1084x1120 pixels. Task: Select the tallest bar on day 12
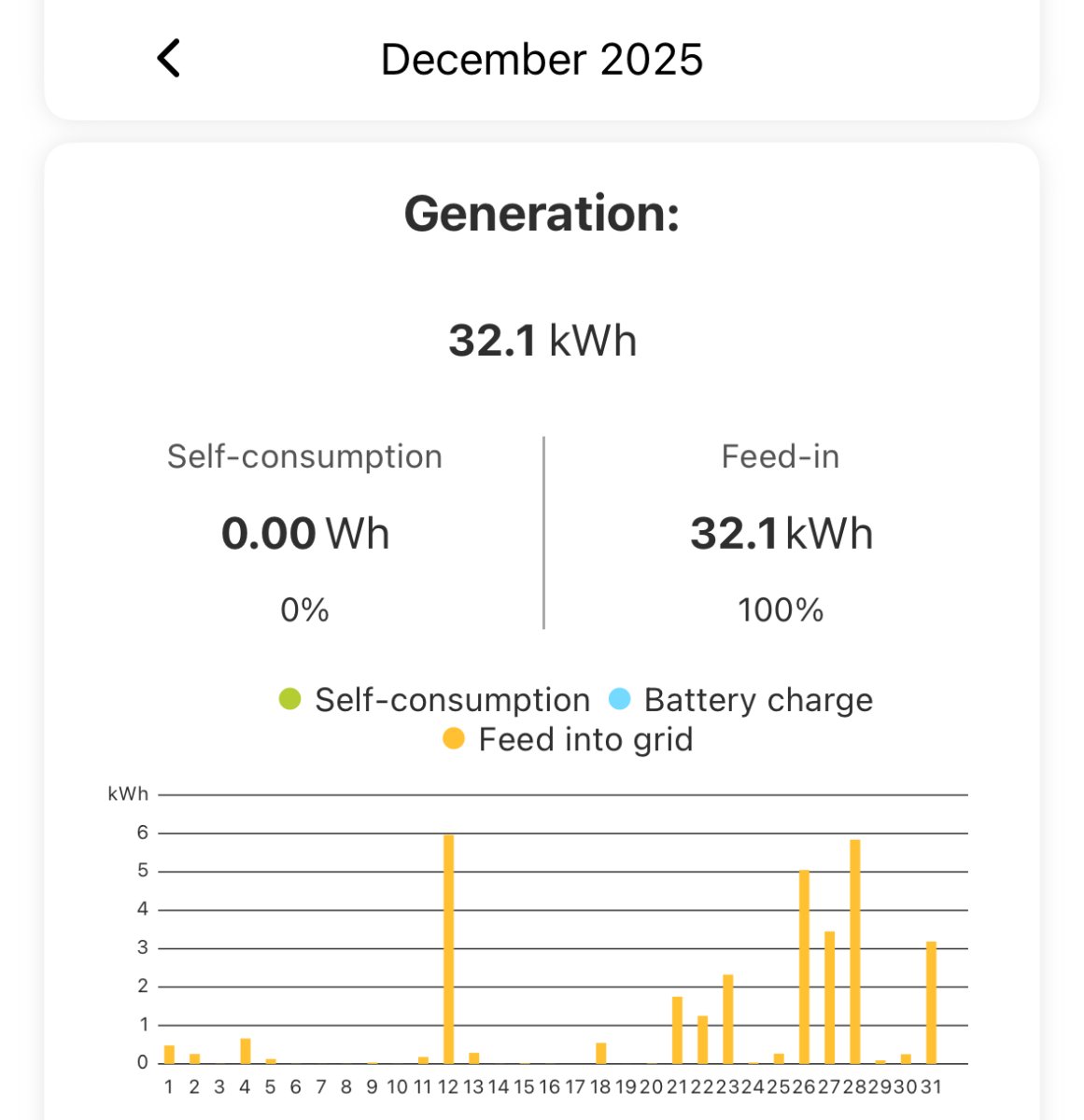tap(449, 948)
